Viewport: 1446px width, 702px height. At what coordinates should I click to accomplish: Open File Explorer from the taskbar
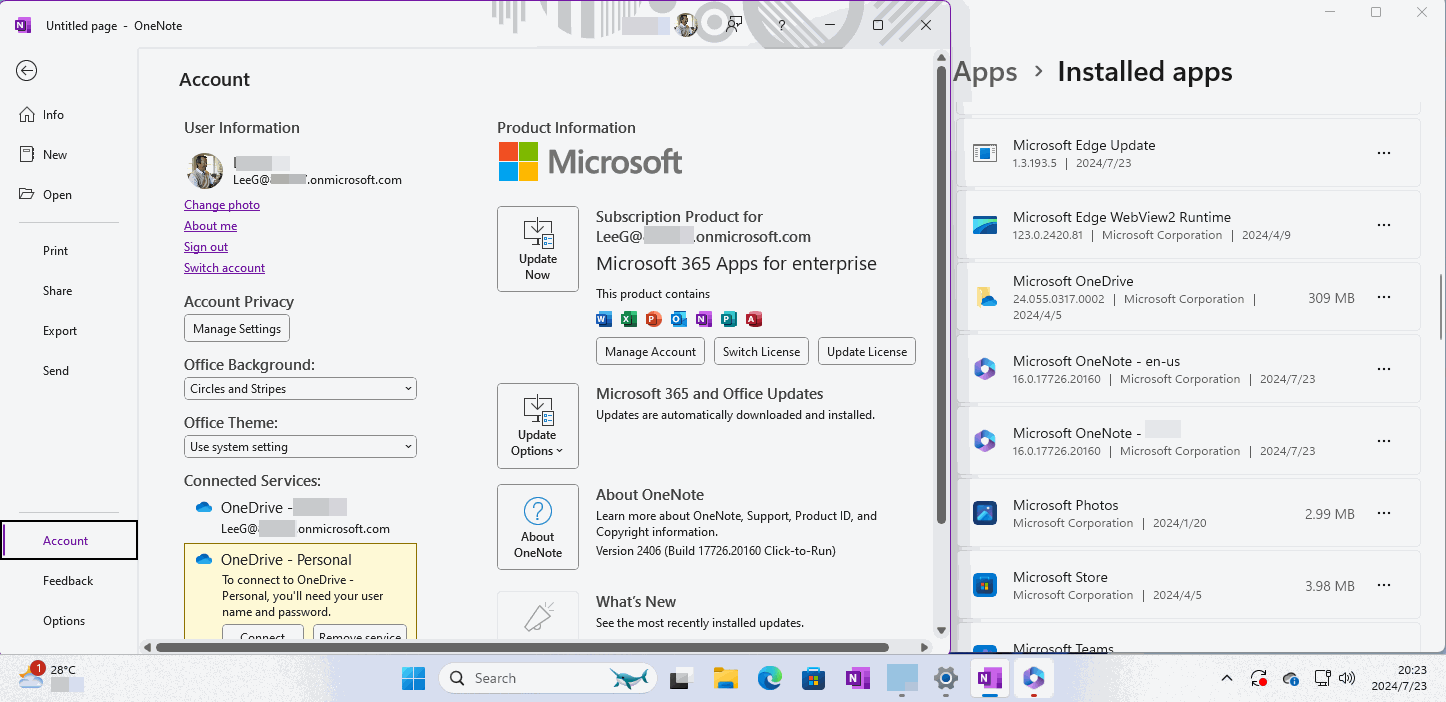click(x=725, y=679)
